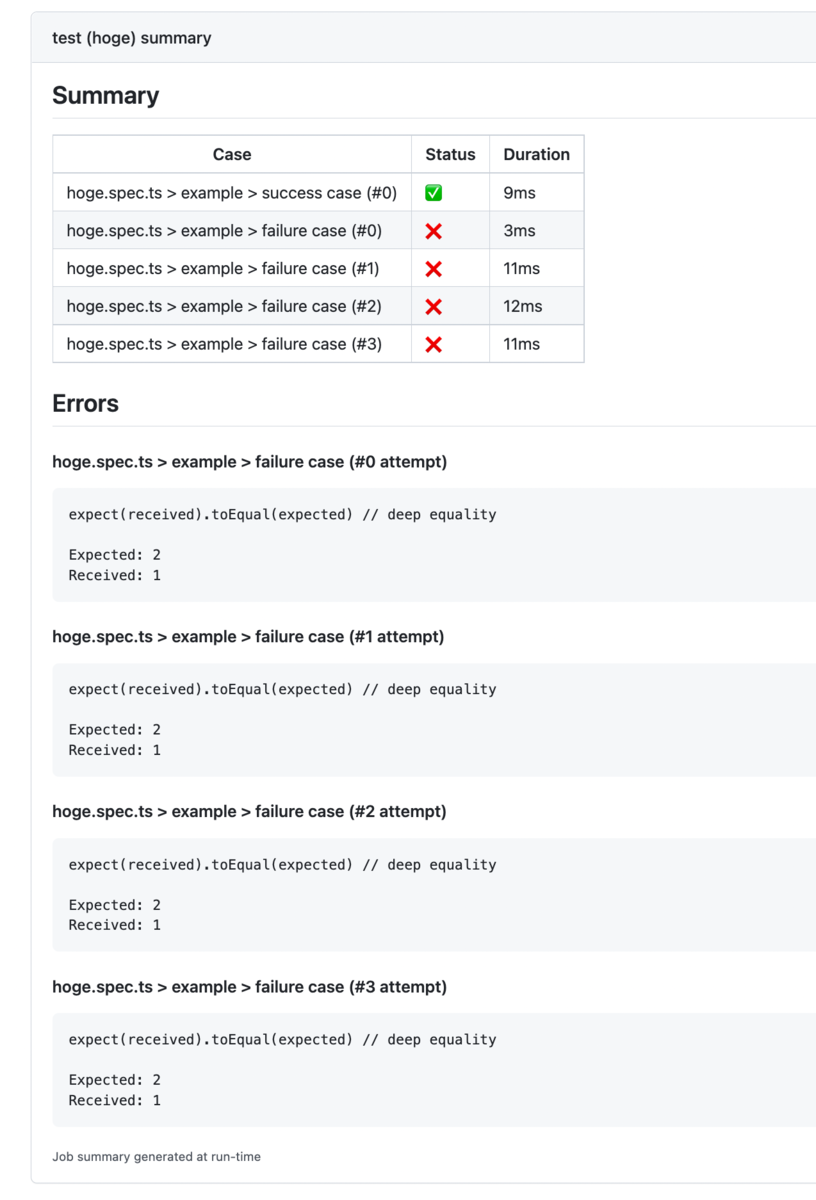Click the Duration column header
The height and width of the screenshot is (1200, 816).
[x=536, y=155]
